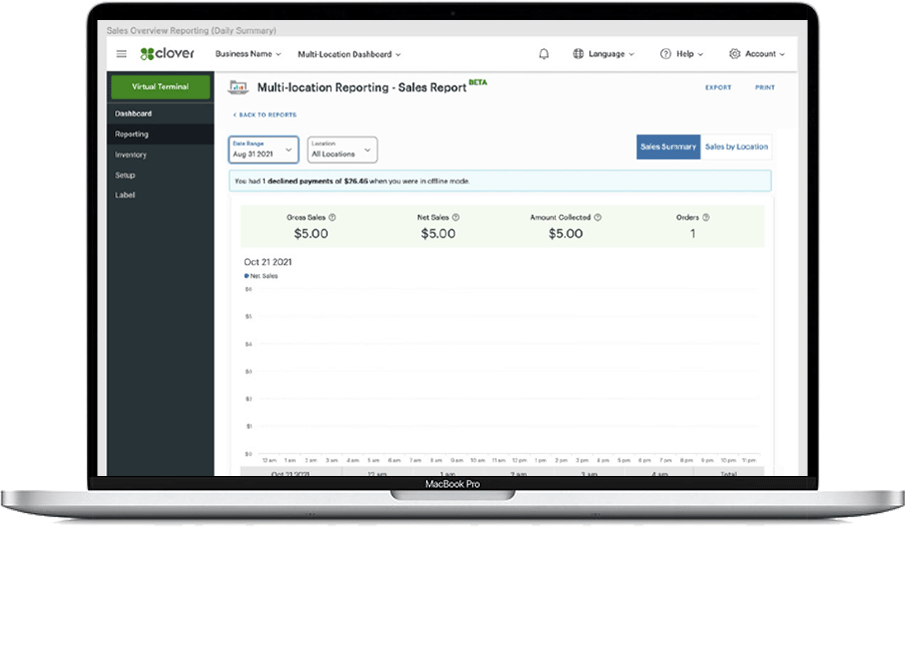Show the Orders info tooltip icon
The image size is (905, 665).
coord(706,218)
